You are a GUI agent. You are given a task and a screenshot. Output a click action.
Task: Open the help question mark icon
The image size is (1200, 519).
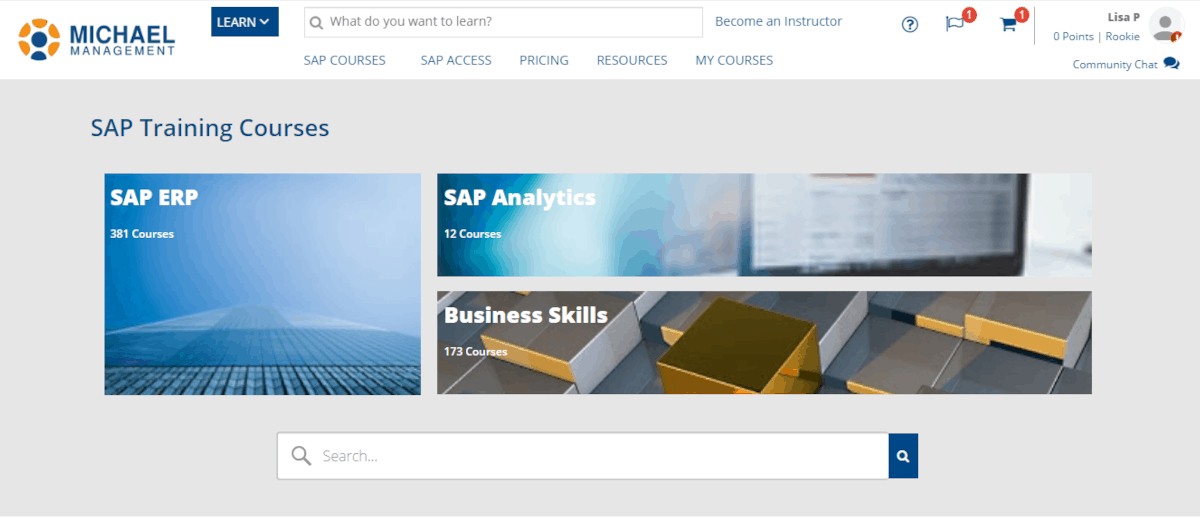pyautogui.click(x=910, y=25)
